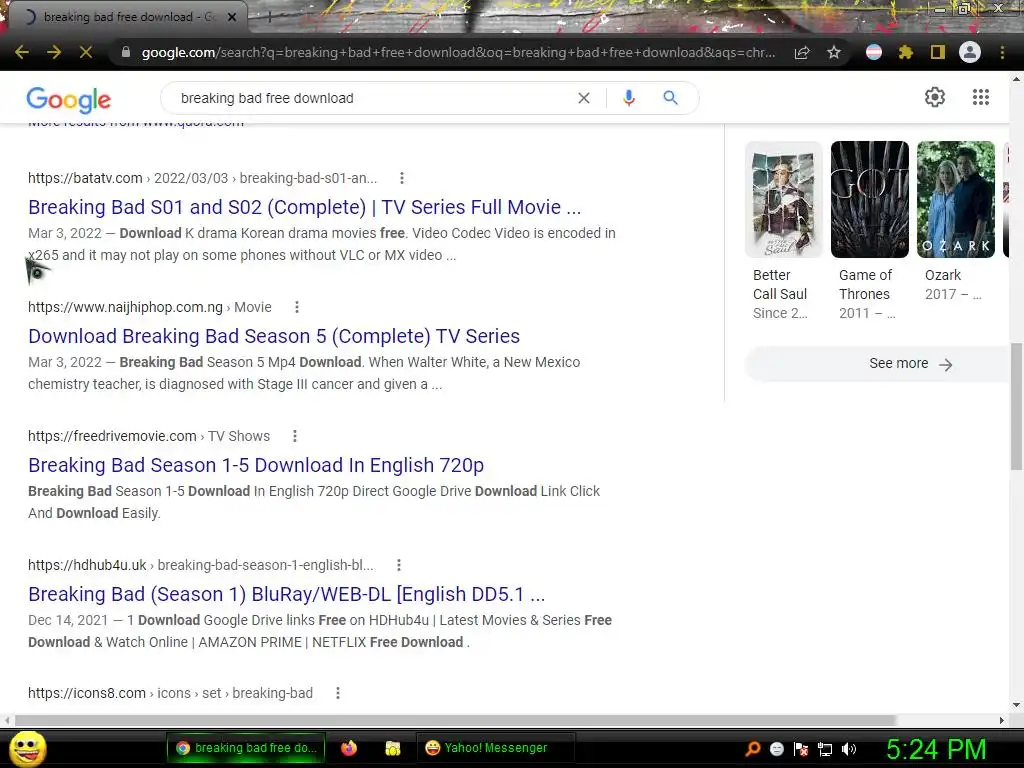Open Breaking Bad (Season 1) BluRay result
The image size is (1024, 768).
[286, 594]
